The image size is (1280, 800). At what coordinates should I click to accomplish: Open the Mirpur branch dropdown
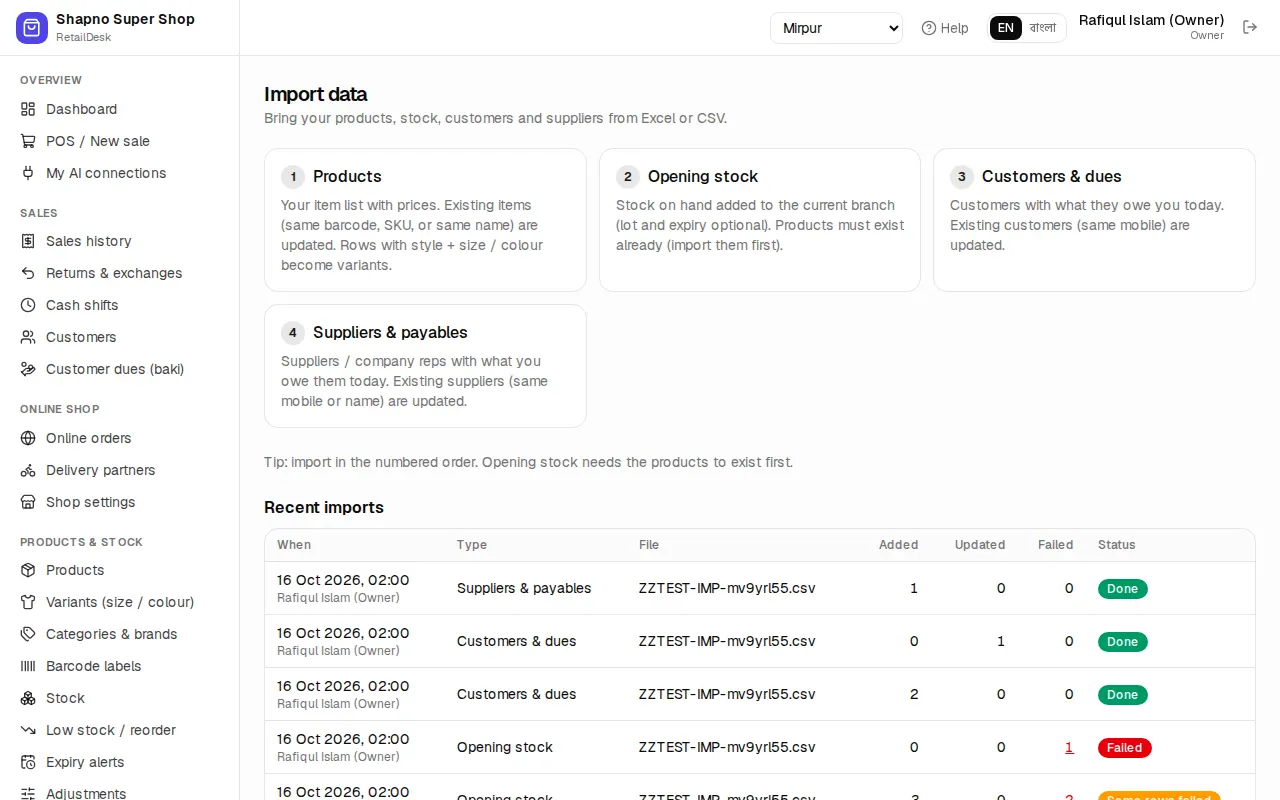[x=836, y=28]
